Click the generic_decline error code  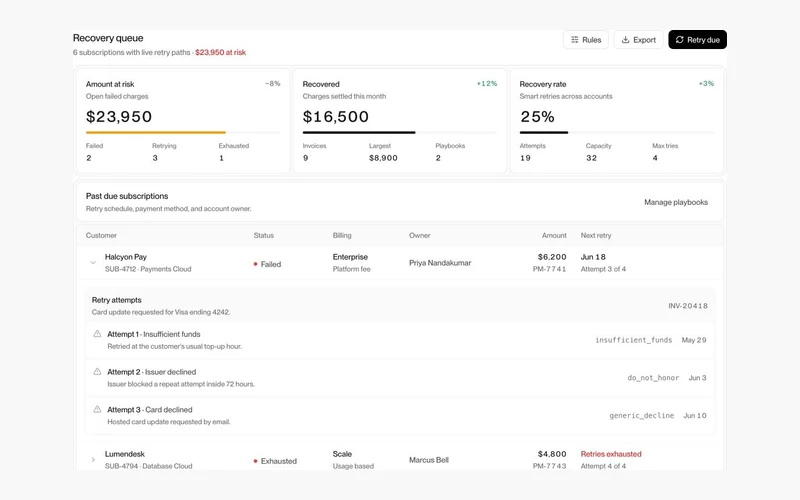[x=641, y=415]
